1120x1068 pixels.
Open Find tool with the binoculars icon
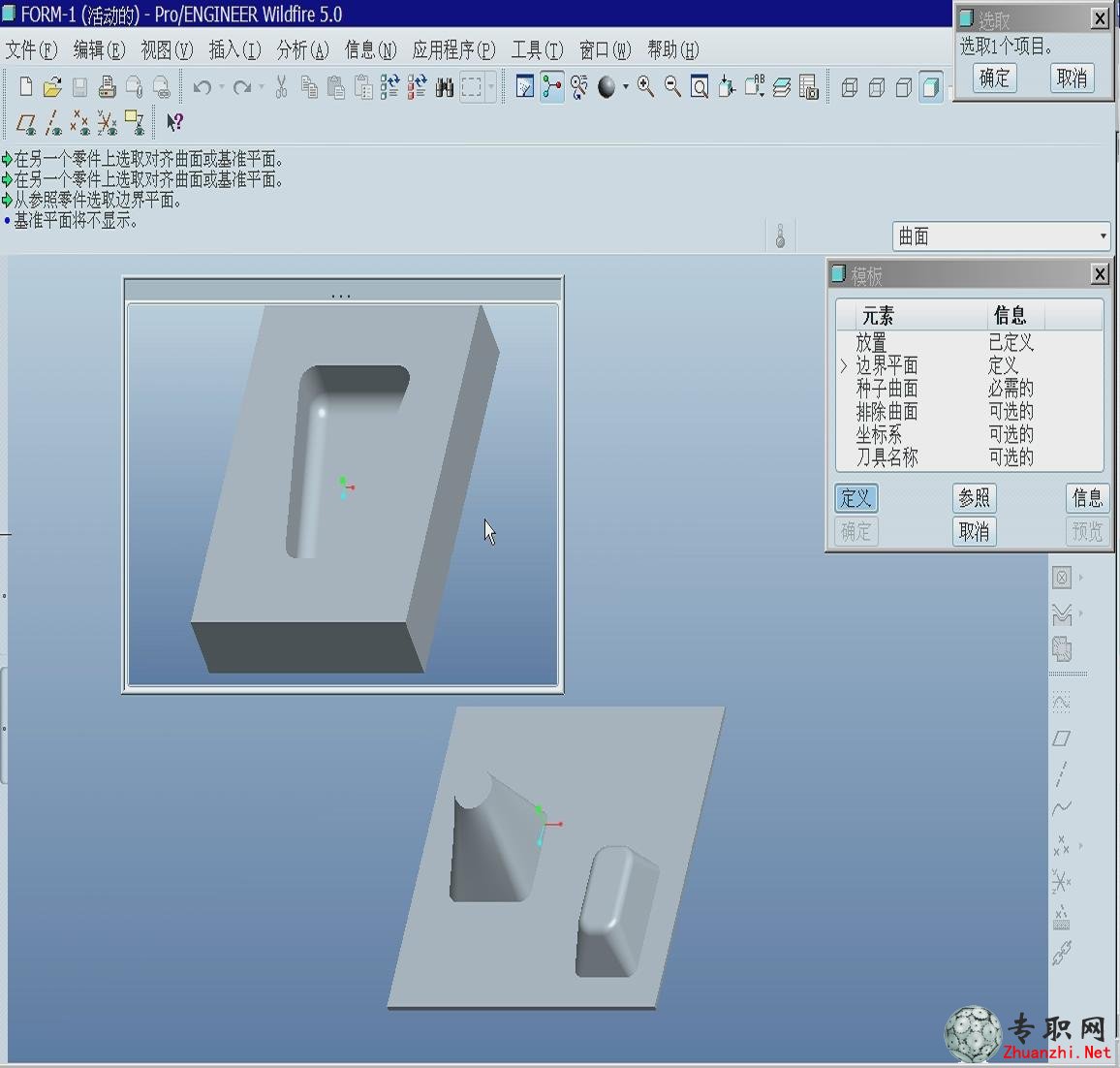pyautogui.click(x=445, y=87)
